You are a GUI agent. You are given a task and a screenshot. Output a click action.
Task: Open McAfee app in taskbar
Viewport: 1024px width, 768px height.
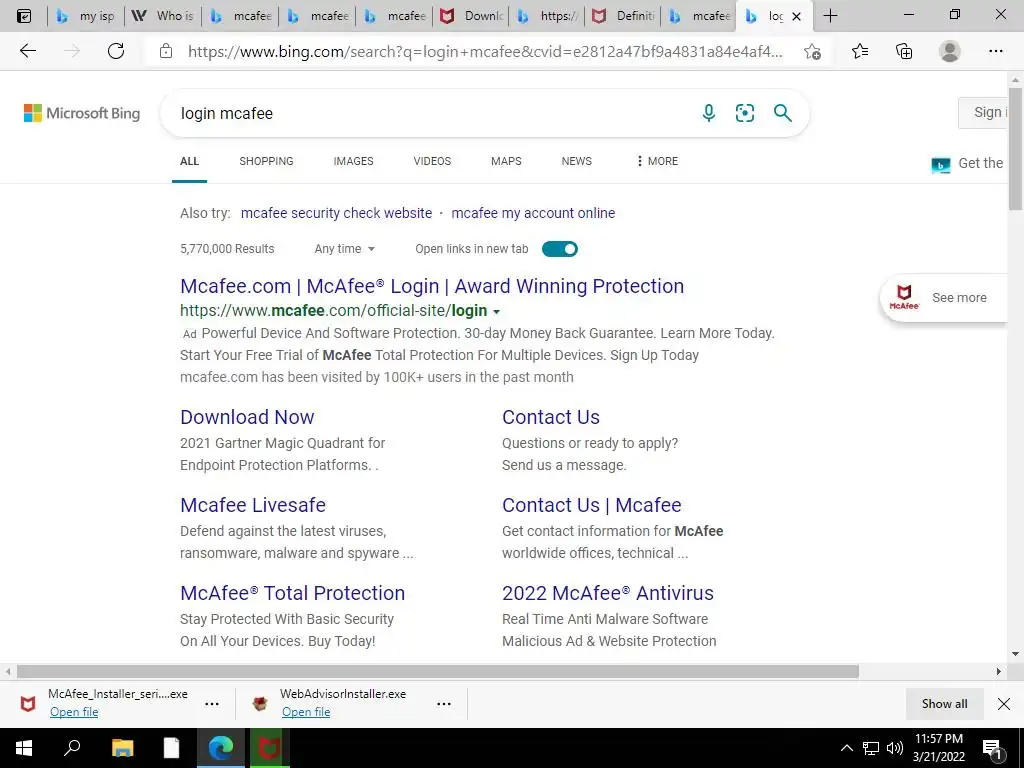click(x=269, y=748)
